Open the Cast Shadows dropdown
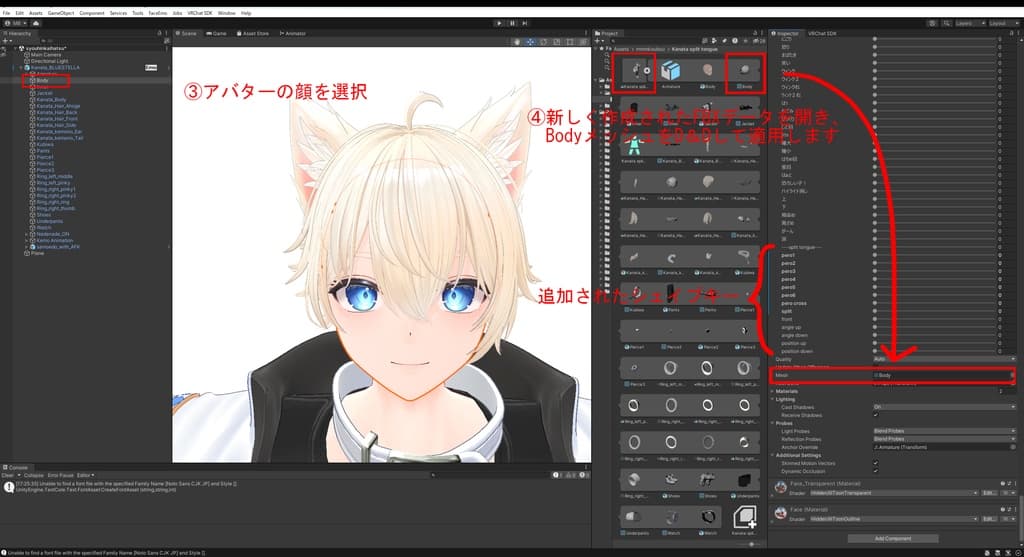This screenshot has width=1024, height=557. tap(944, 407)
